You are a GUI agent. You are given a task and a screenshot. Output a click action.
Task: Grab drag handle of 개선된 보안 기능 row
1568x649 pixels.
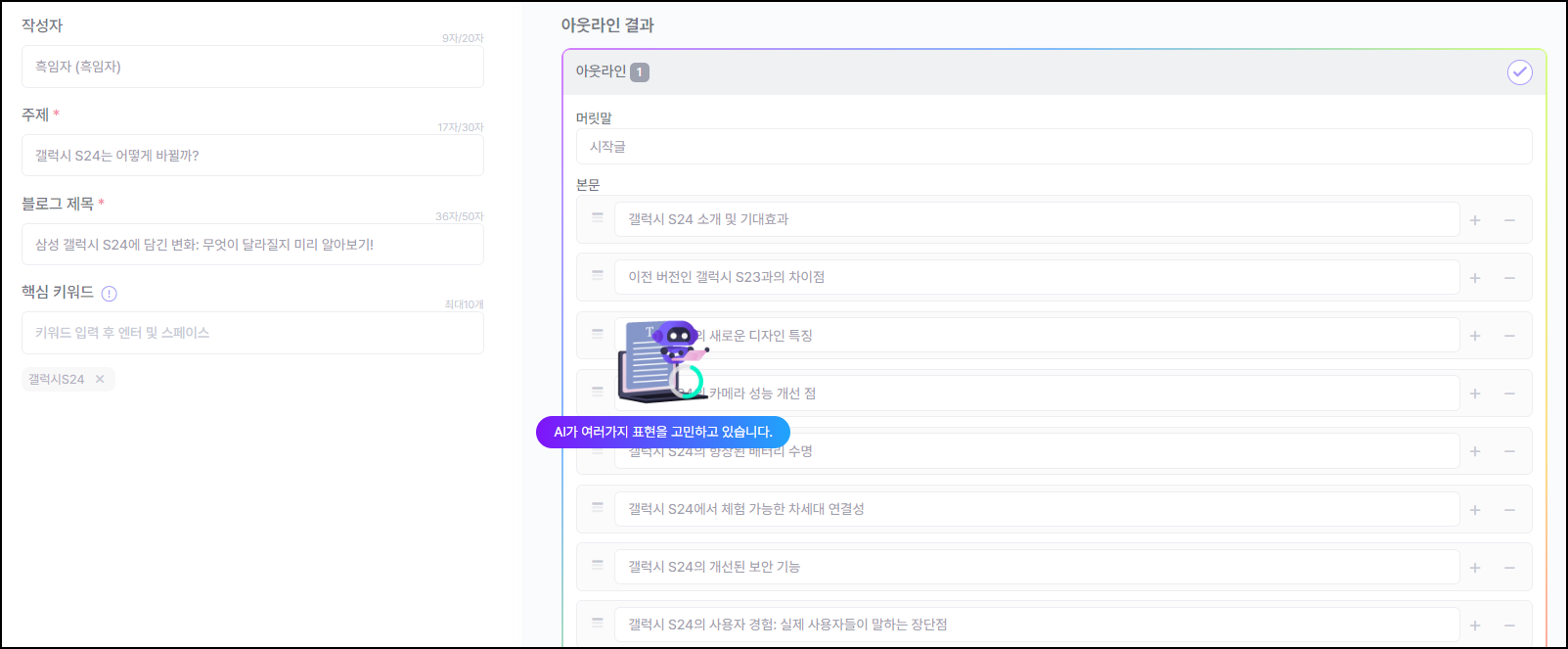point(597,565)
